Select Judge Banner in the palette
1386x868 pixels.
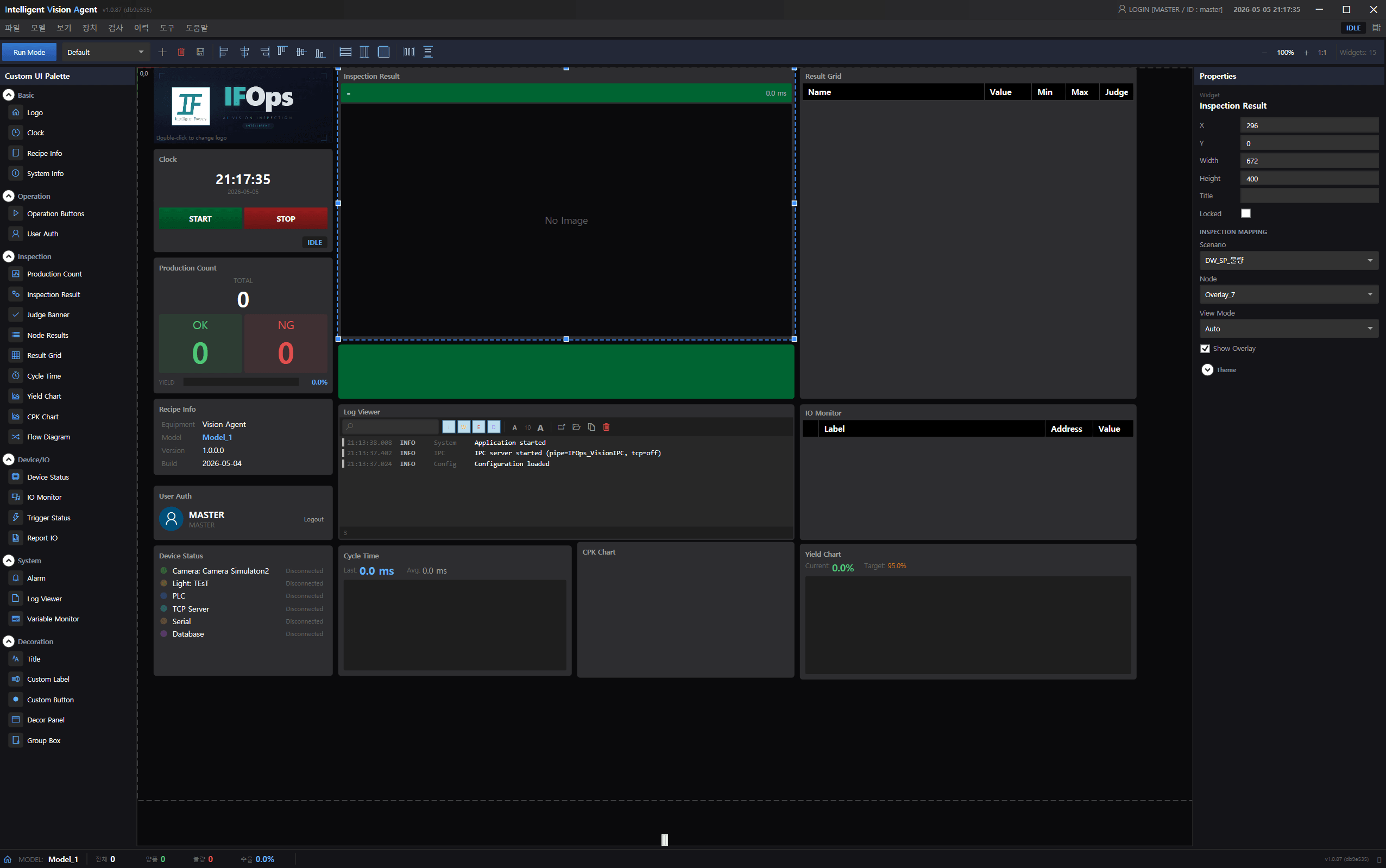(x=48, y=315)
